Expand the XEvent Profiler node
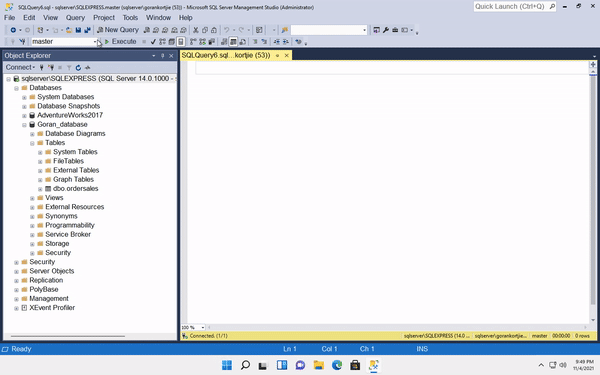Viewport: 600px width, 375px height. [16, 308]
